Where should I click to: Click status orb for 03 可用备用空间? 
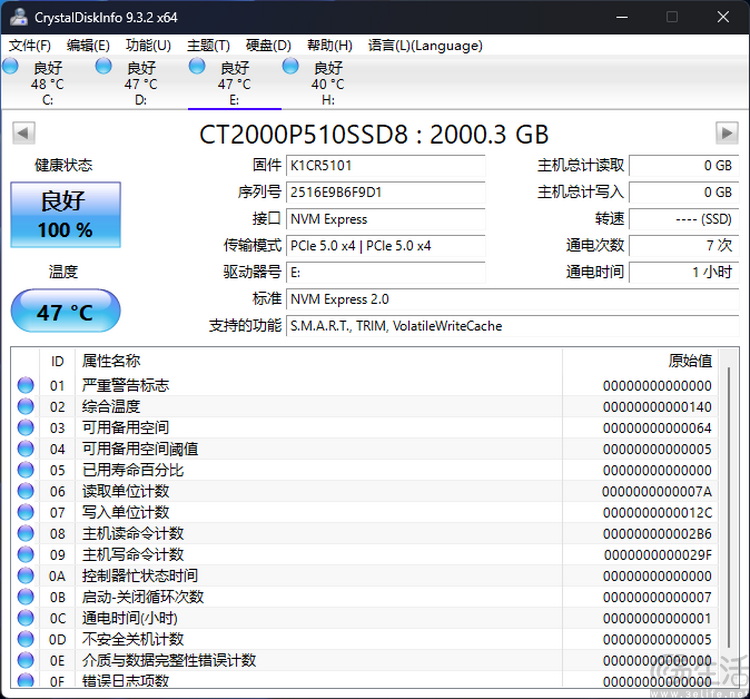pos(25,428)
